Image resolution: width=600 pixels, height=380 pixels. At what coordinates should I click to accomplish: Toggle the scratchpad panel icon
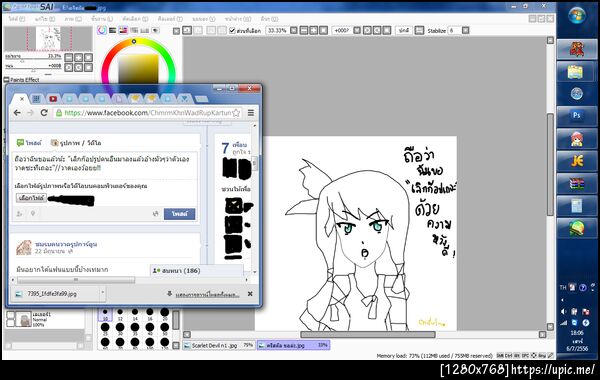coord(155,30)
